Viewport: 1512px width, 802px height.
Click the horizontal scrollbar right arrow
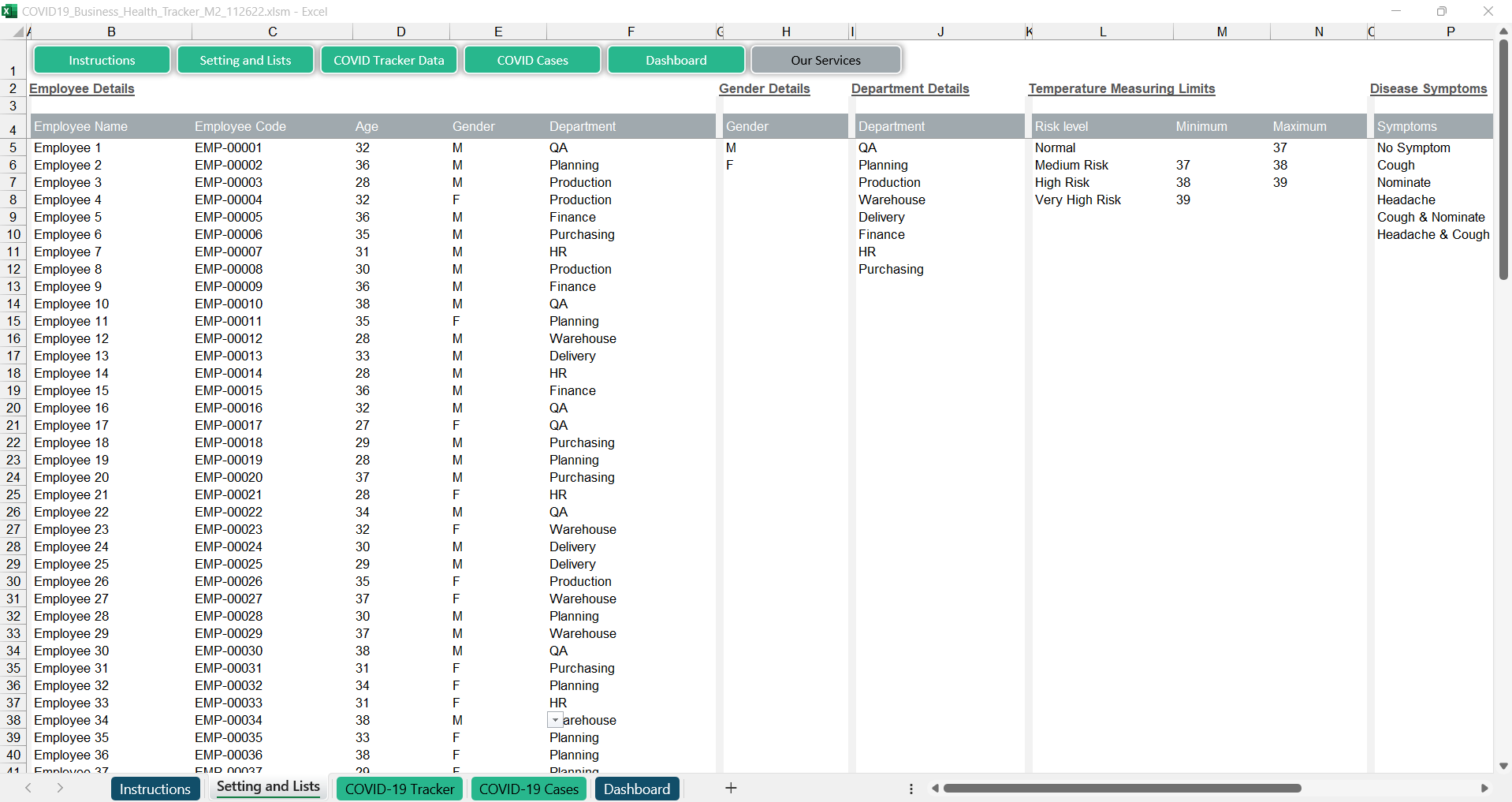coord(1484,788)
